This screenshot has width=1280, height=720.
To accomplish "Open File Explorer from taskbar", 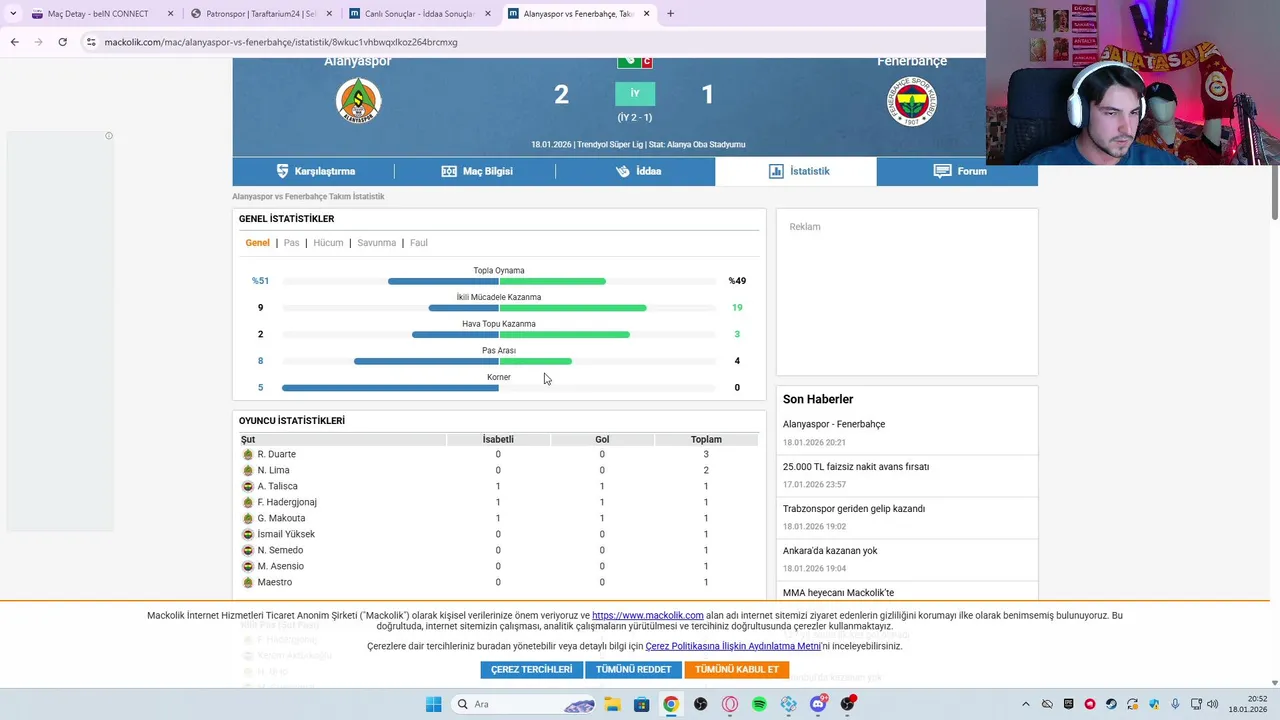I will point(612,704).
